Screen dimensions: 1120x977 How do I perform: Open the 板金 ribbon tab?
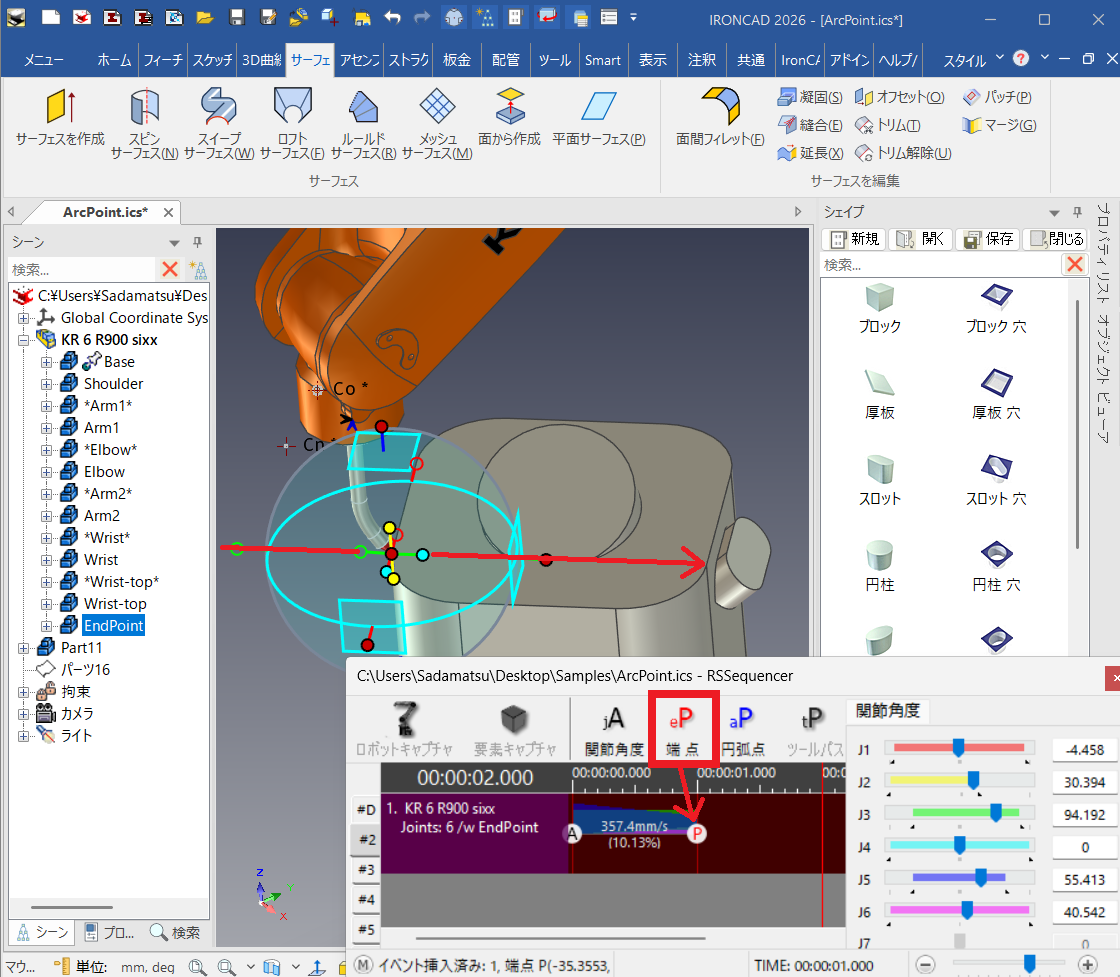(456, 60)
